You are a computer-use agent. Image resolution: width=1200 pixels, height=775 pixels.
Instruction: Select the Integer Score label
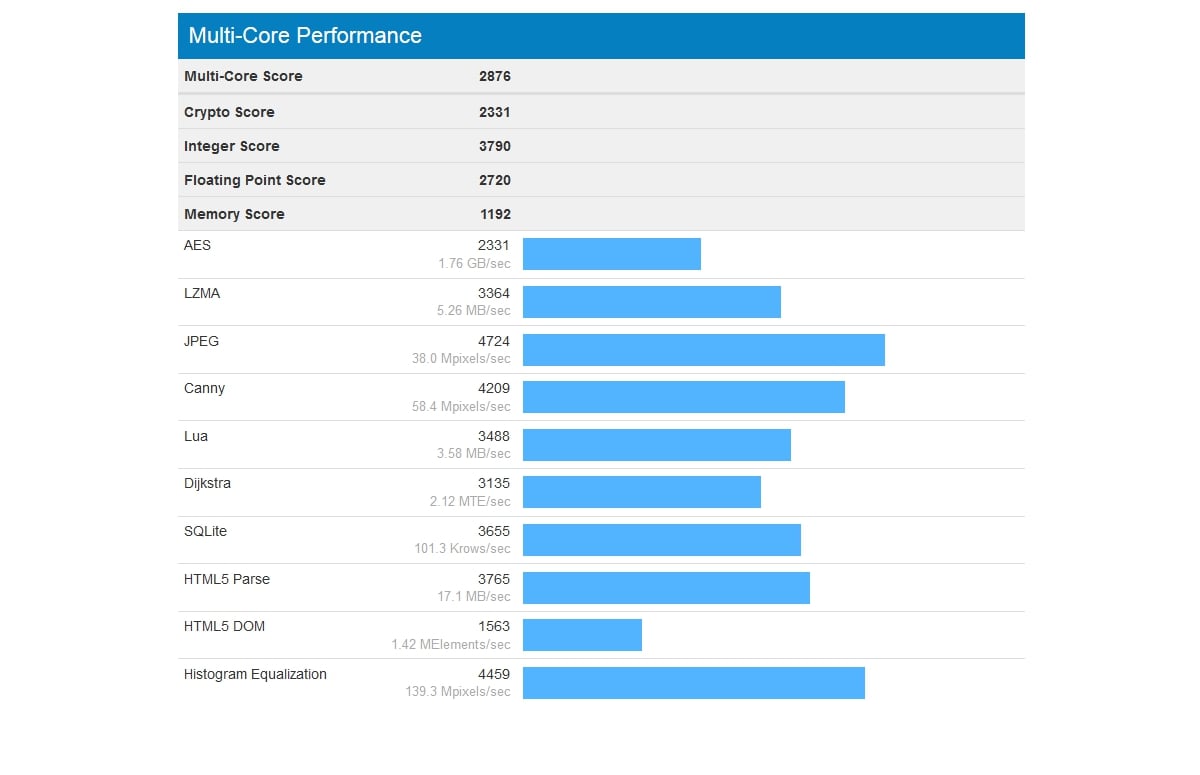click(x=231, y=146)
